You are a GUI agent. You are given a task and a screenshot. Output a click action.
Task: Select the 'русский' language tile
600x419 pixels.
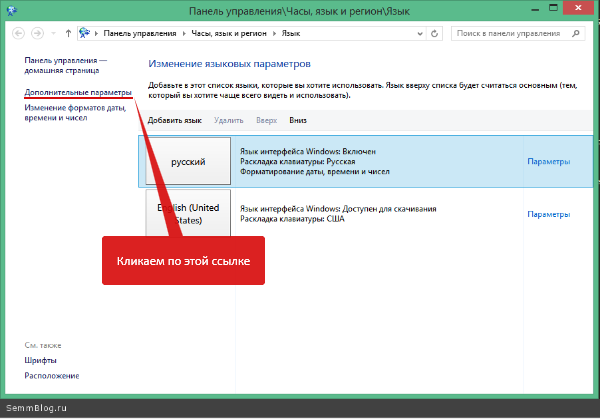[188, 161]
